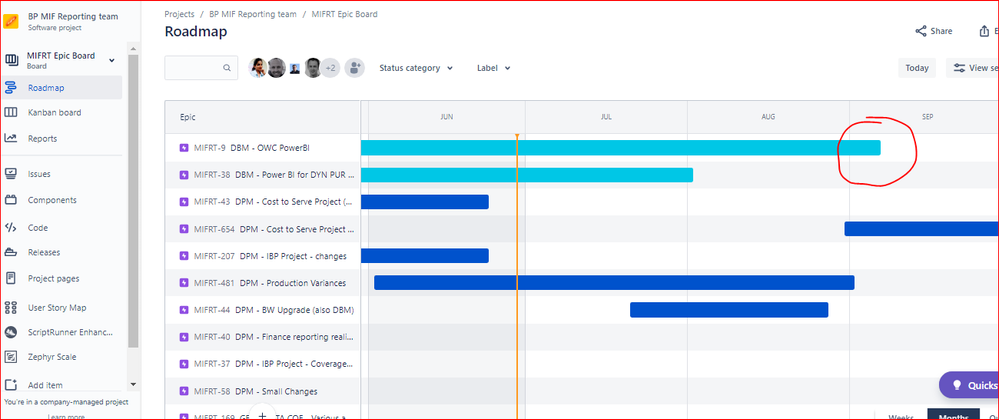Click the roadmap search input field
Image resolution: width=999 pixels, height=420 pixels.
201,68
